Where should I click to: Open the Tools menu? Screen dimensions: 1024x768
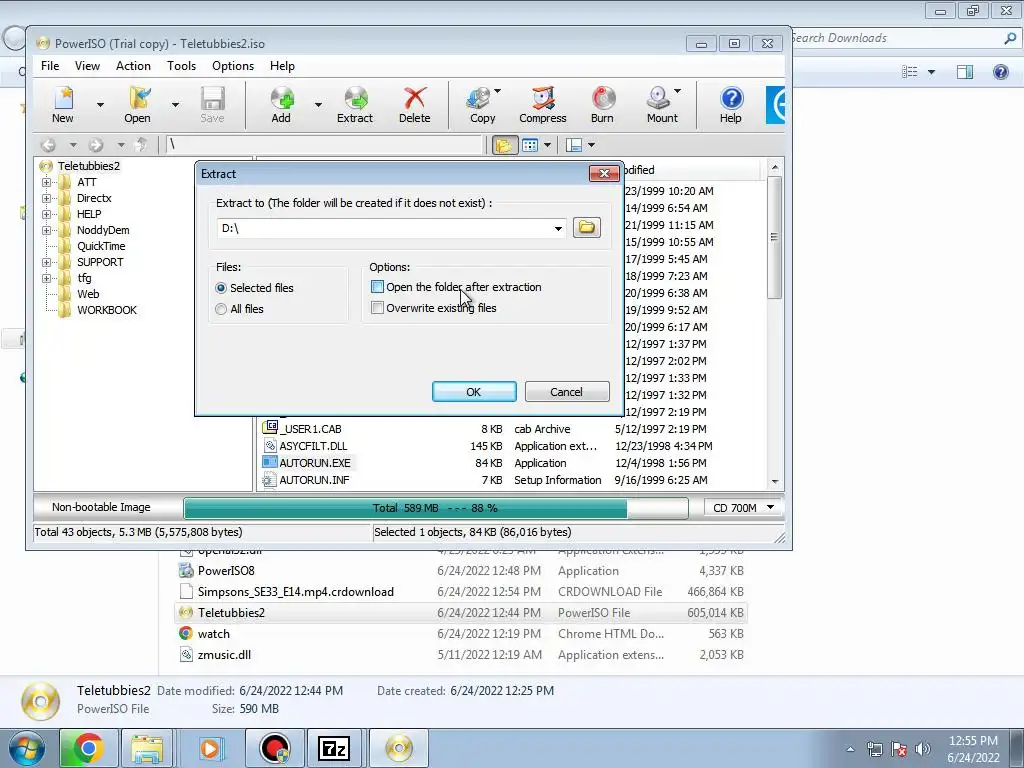point(181,66)
